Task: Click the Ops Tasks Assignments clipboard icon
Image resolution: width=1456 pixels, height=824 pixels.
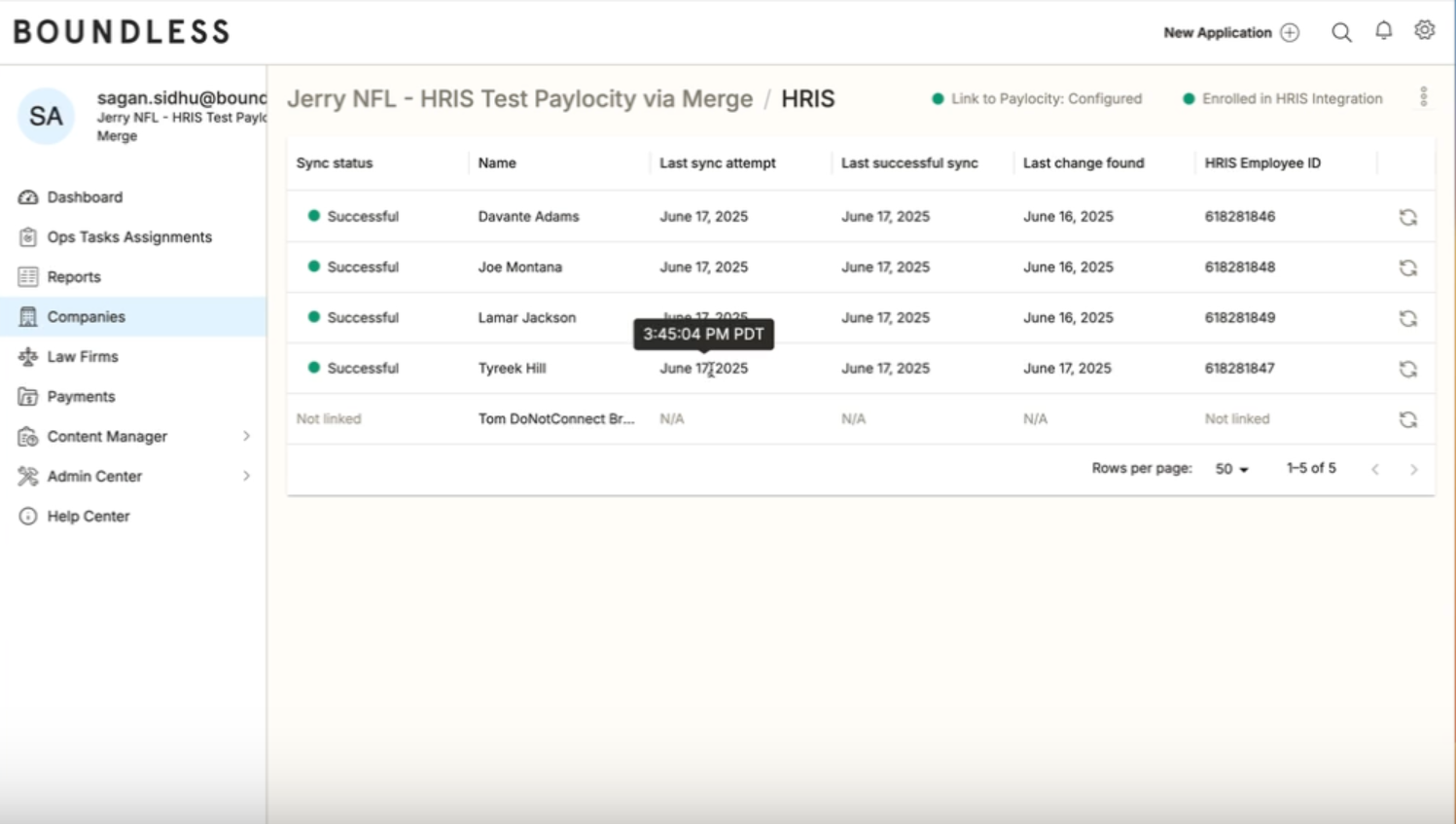Action: tap(28, 236)
